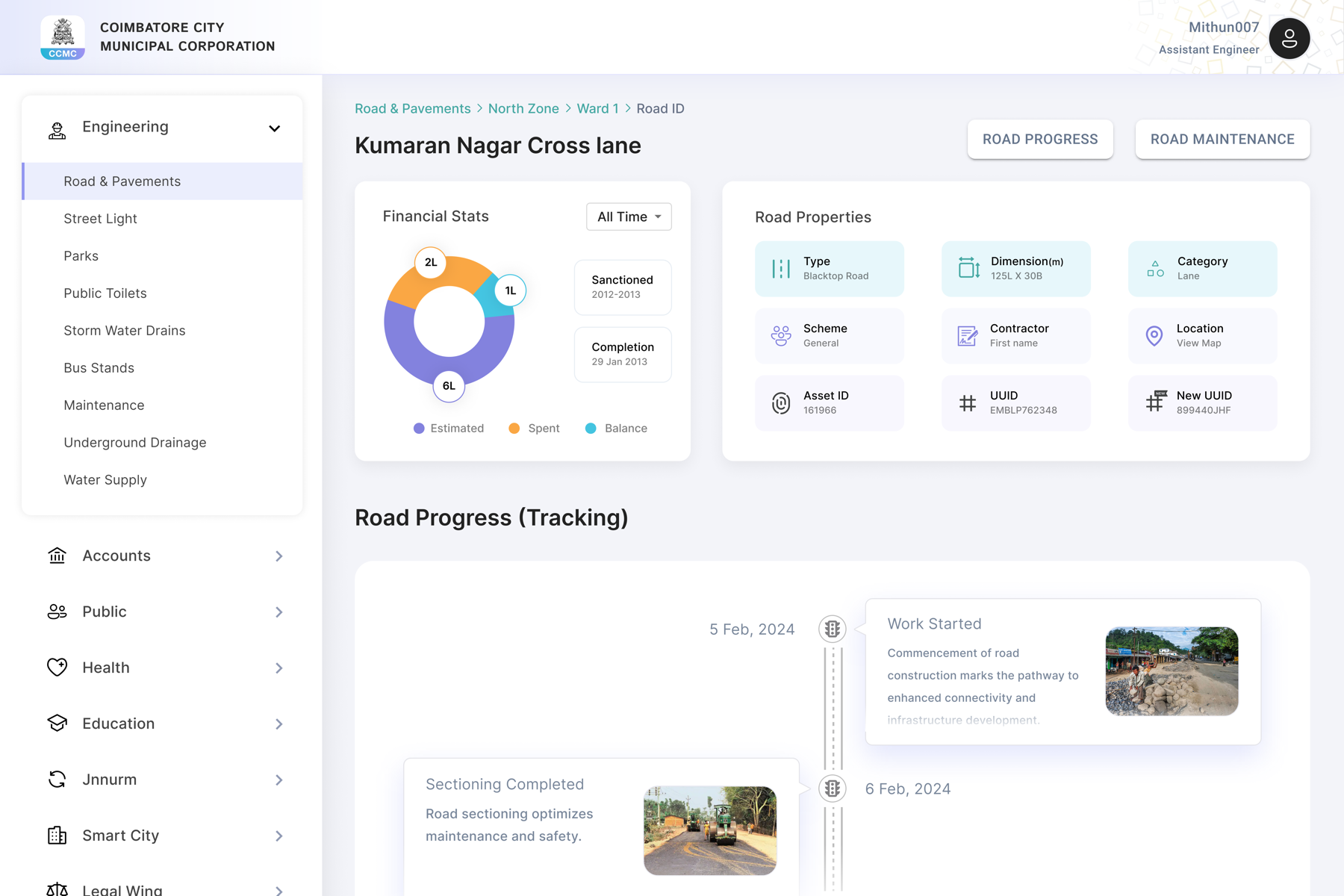
Task: Click the 5 Feb, 2024 timeline marker
Action: pyautogui.click(x=833, y=629)
